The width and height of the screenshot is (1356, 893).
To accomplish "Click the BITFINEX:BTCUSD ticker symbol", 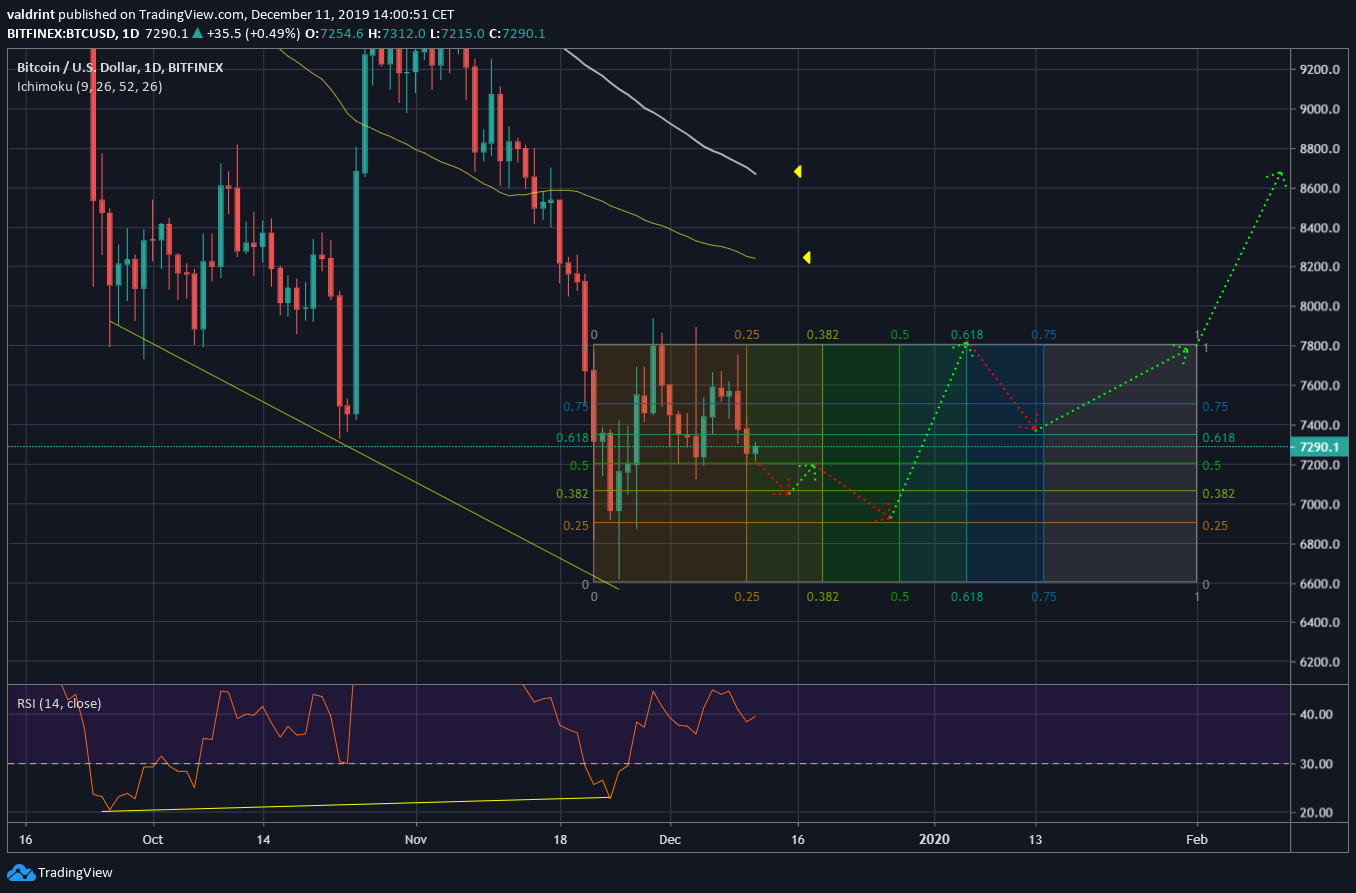I will (x=60, y=33).
